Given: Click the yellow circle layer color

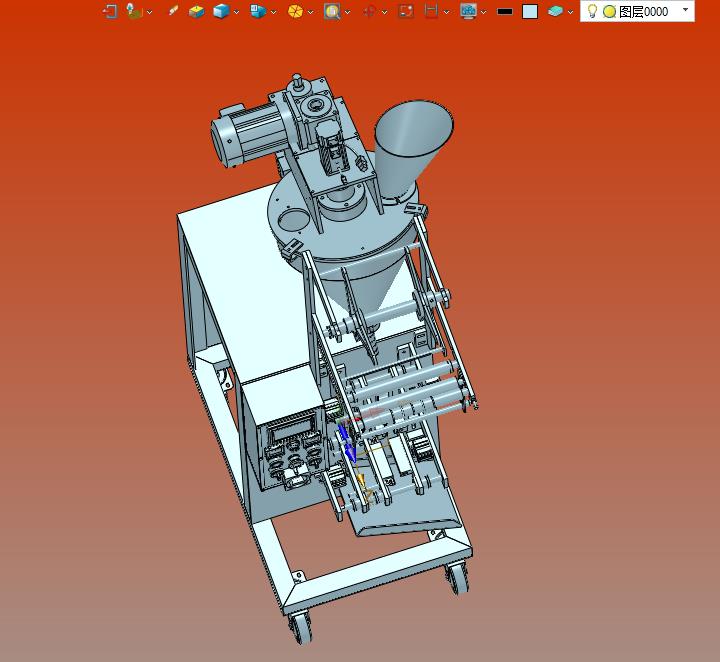Looking at the screenshot, I should pos(609,11).
